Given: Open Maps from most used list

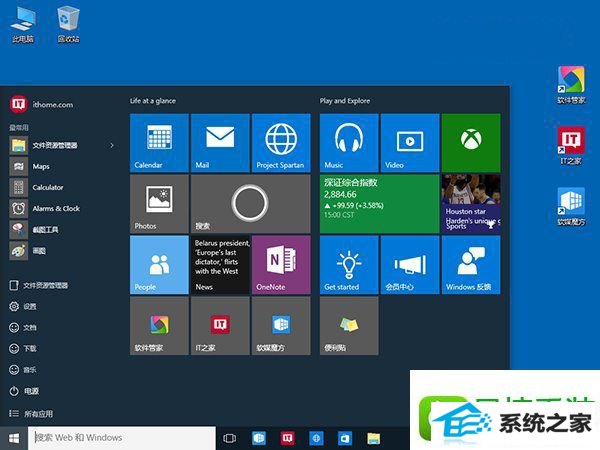Looking at the screenshot, I should point(61,166).
